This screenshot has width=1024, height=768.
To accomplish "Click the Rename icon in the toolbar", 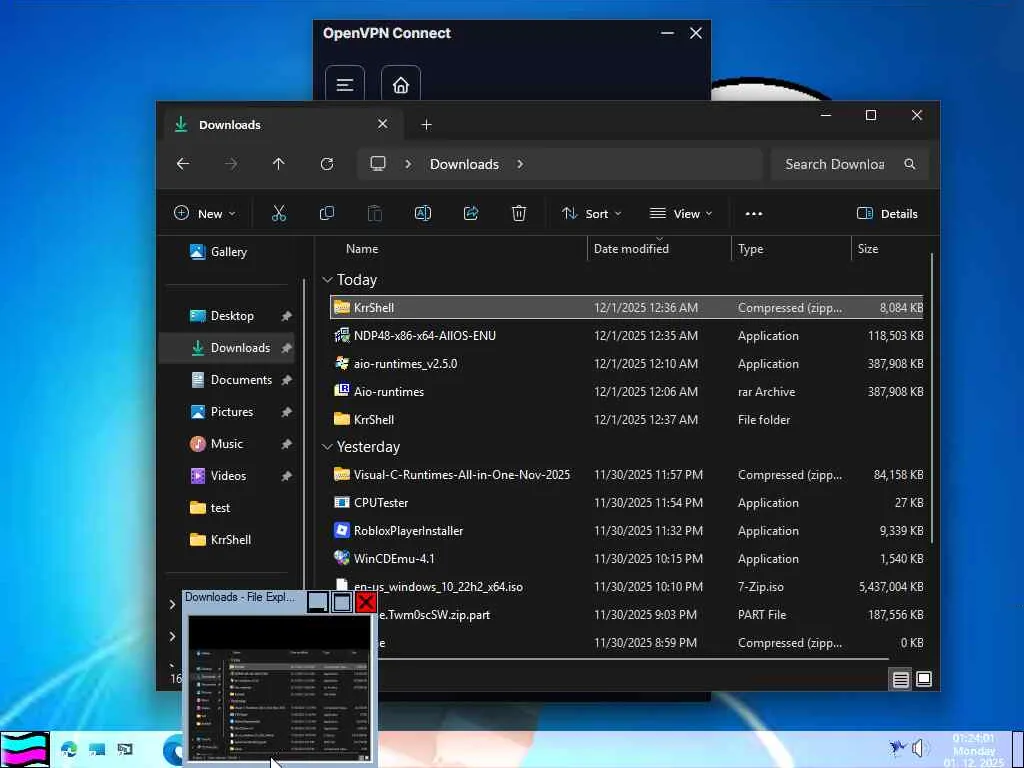I will click(423, 214).
